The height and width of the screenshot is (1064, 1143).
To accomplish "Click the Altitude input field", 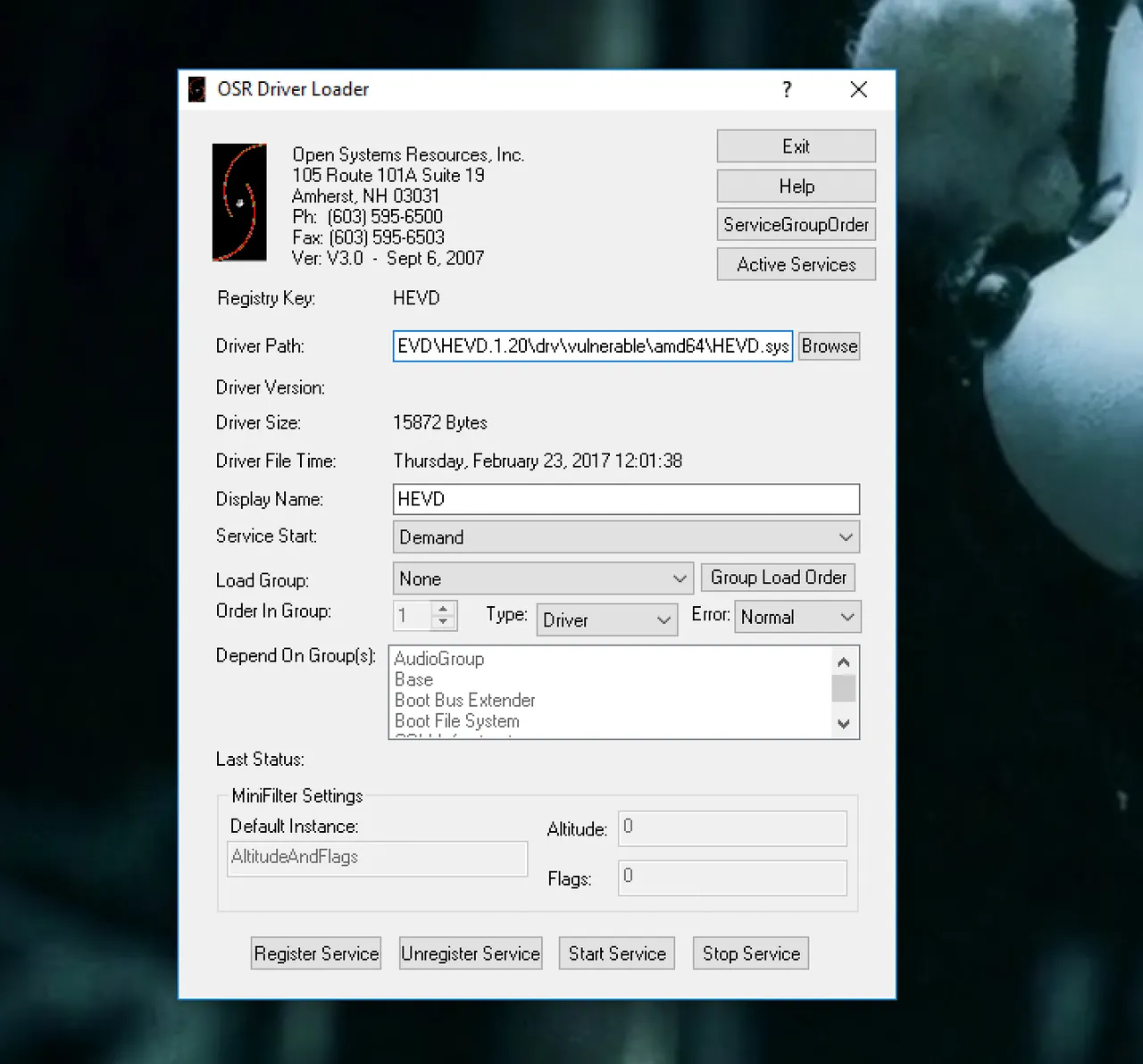I will pos(732,828).
